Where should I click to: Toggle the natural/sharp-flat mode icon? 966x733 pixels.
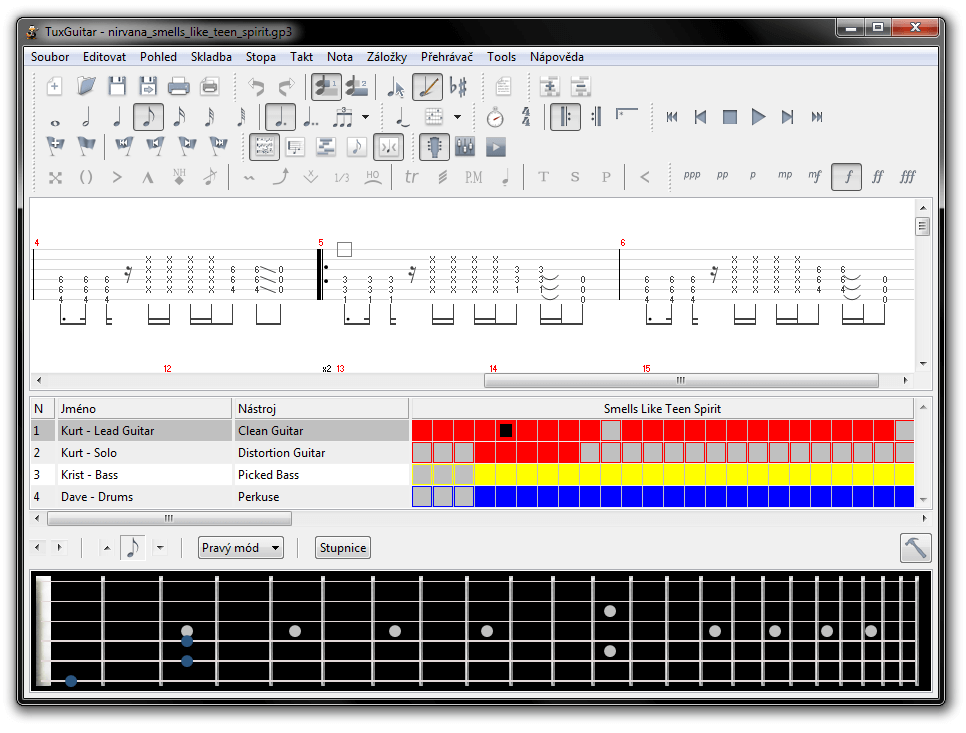click(x=458, y=86)
